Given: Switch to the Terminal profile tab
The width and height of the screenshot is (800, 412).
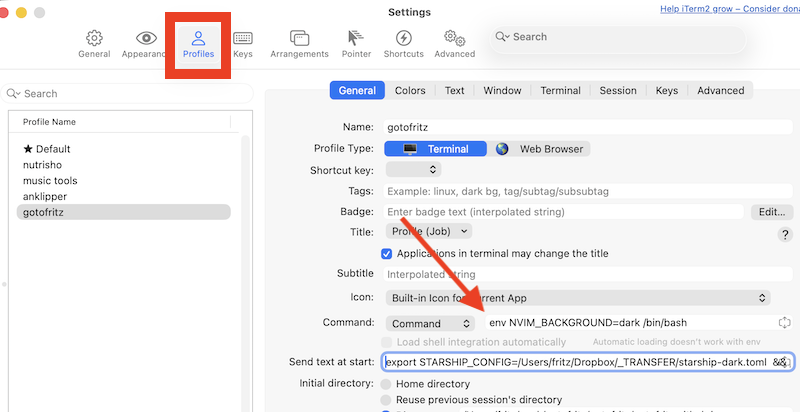Looking at the screenshot, I should (x=561, y=91).
